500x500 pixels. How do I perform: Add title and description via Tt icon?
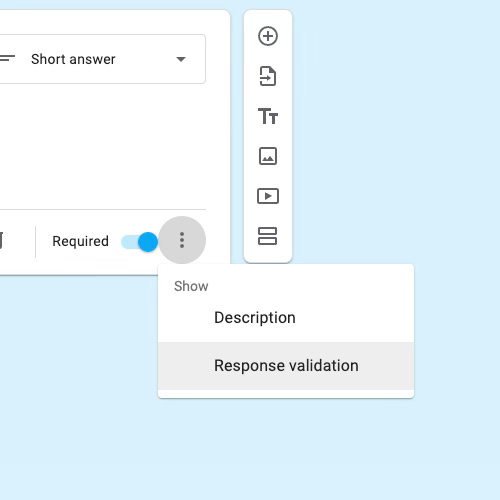click(x=268, y=116)
